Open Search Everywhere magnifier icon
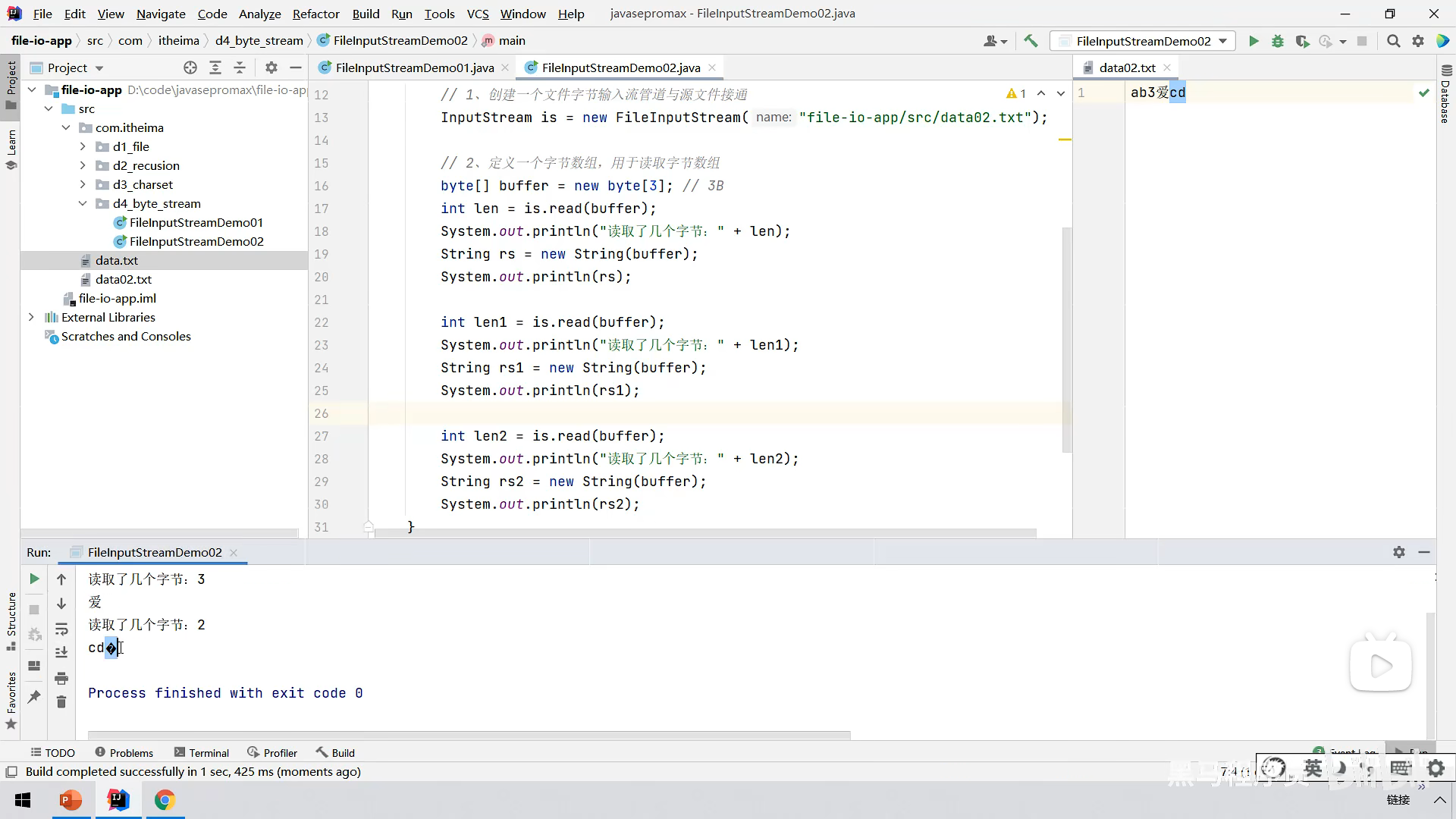The height and width of the screenshot is (819, 1456). pos(1393,41)
